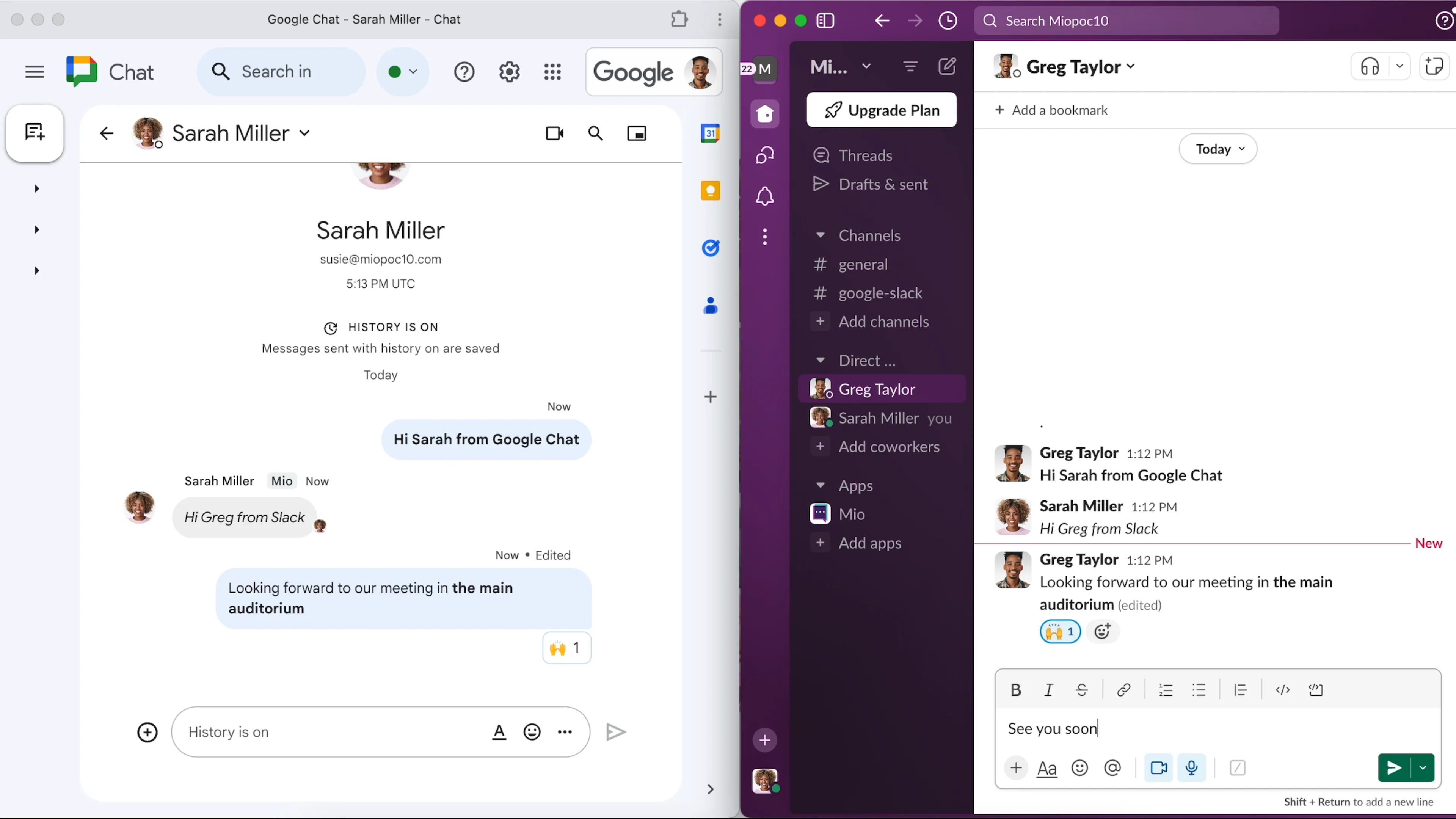Click the raised hands reaction in Slack

pyautogui.click(x=1059, y=631)
